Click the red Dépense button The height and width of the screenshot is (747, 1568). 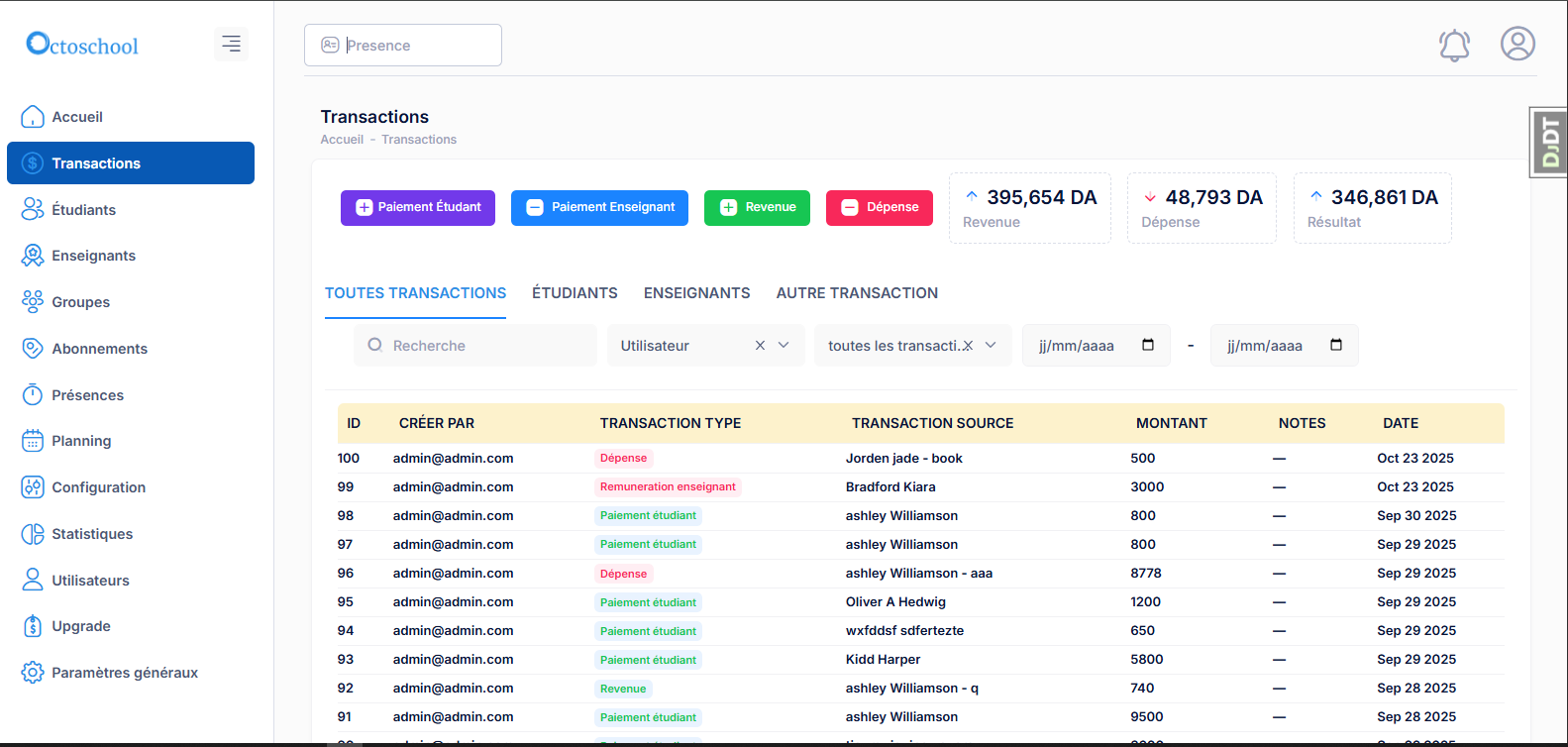point(880,208)
